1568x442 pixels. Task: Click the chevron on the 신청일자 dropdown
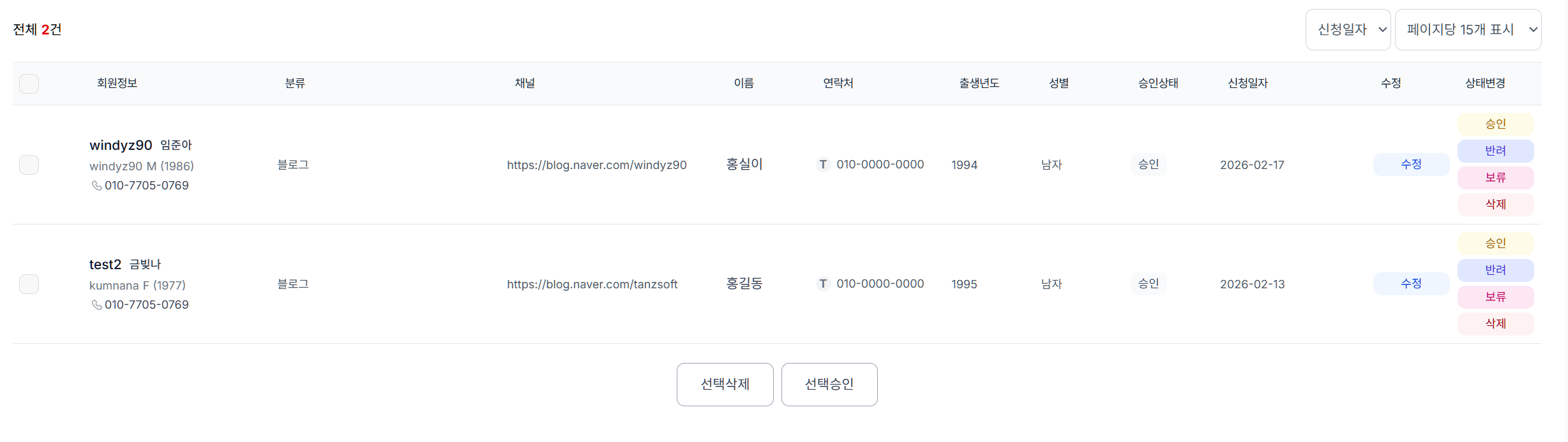pos(1382,29)
